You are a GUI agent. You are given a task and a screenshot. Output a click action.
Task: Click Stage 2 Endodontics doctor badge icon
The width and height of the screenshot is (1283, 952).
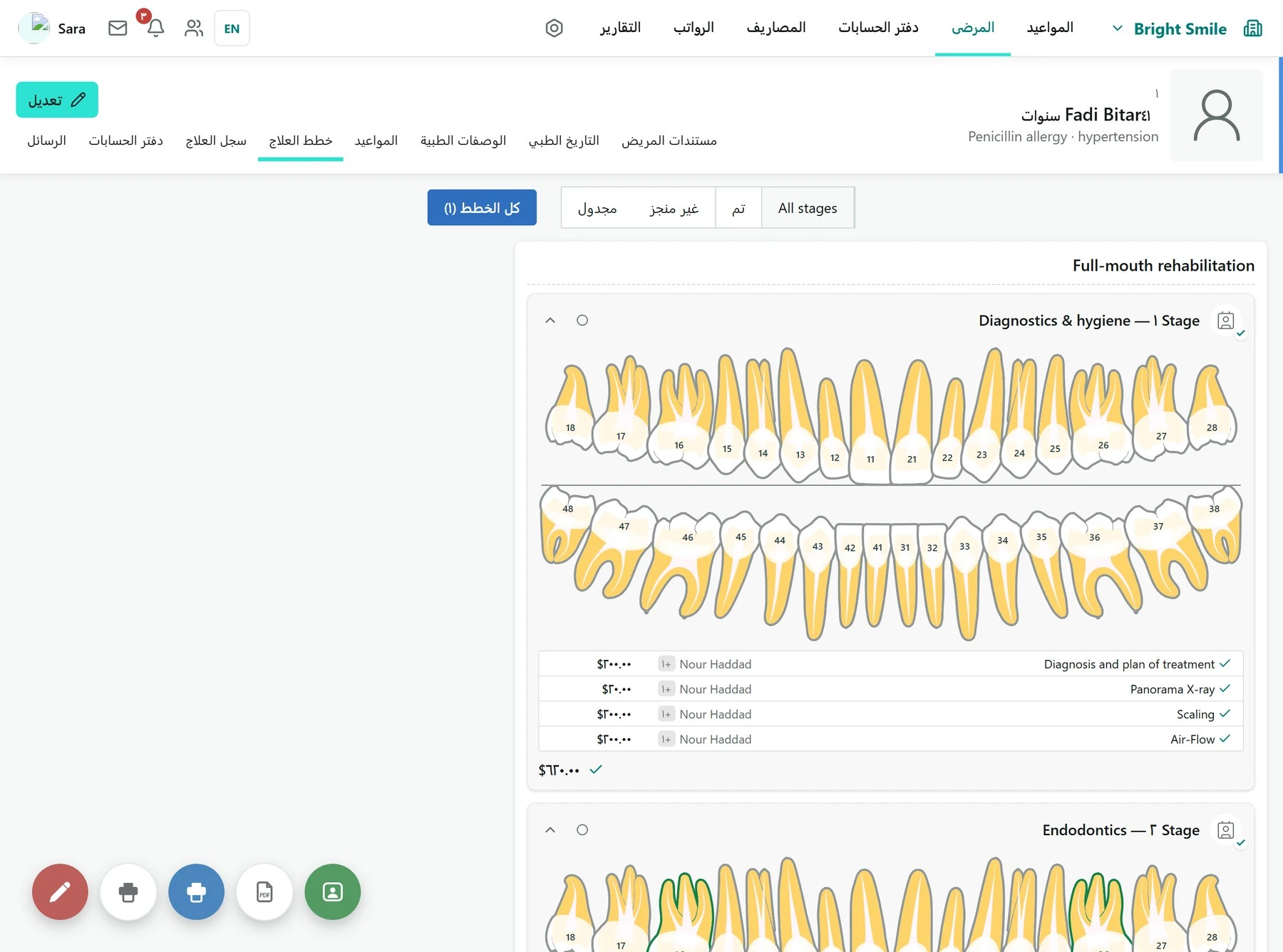tap(1226, 830)
